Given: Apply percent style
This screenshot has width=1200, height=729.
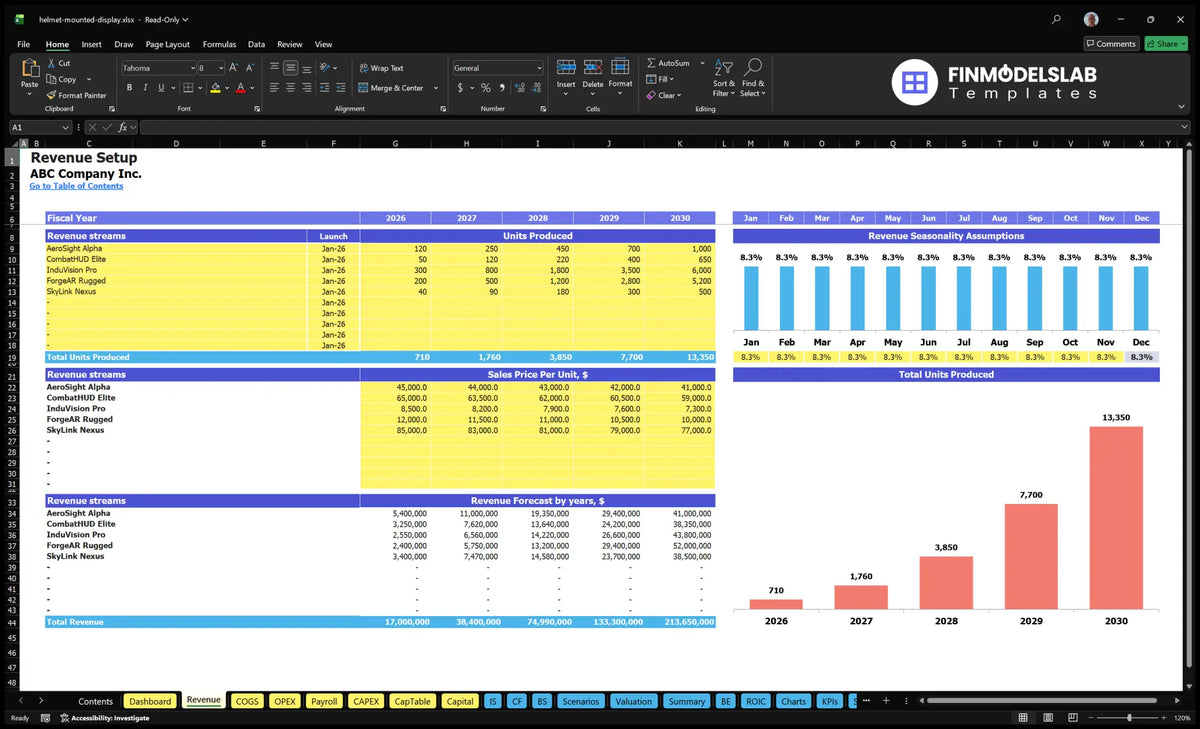Looking at the screenshot, I should (486, 88).
